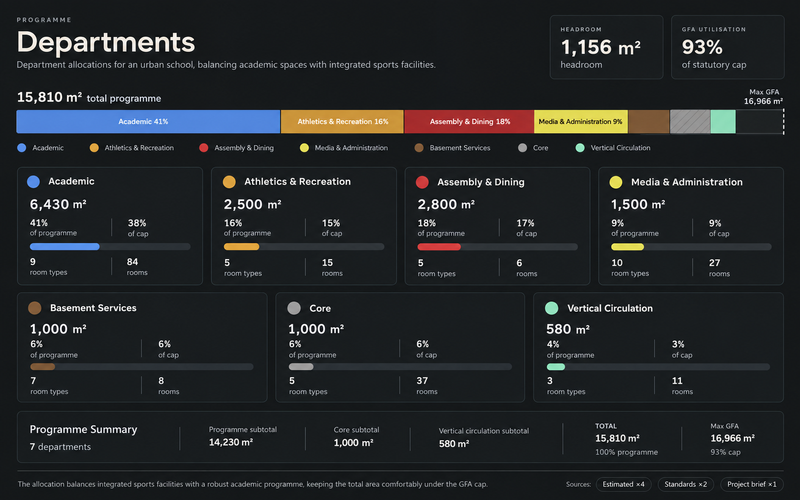Viewport: 800px width, 500px height.
Task: Click the Assembly & Dining card progress bar
Action: coord(497,246)
